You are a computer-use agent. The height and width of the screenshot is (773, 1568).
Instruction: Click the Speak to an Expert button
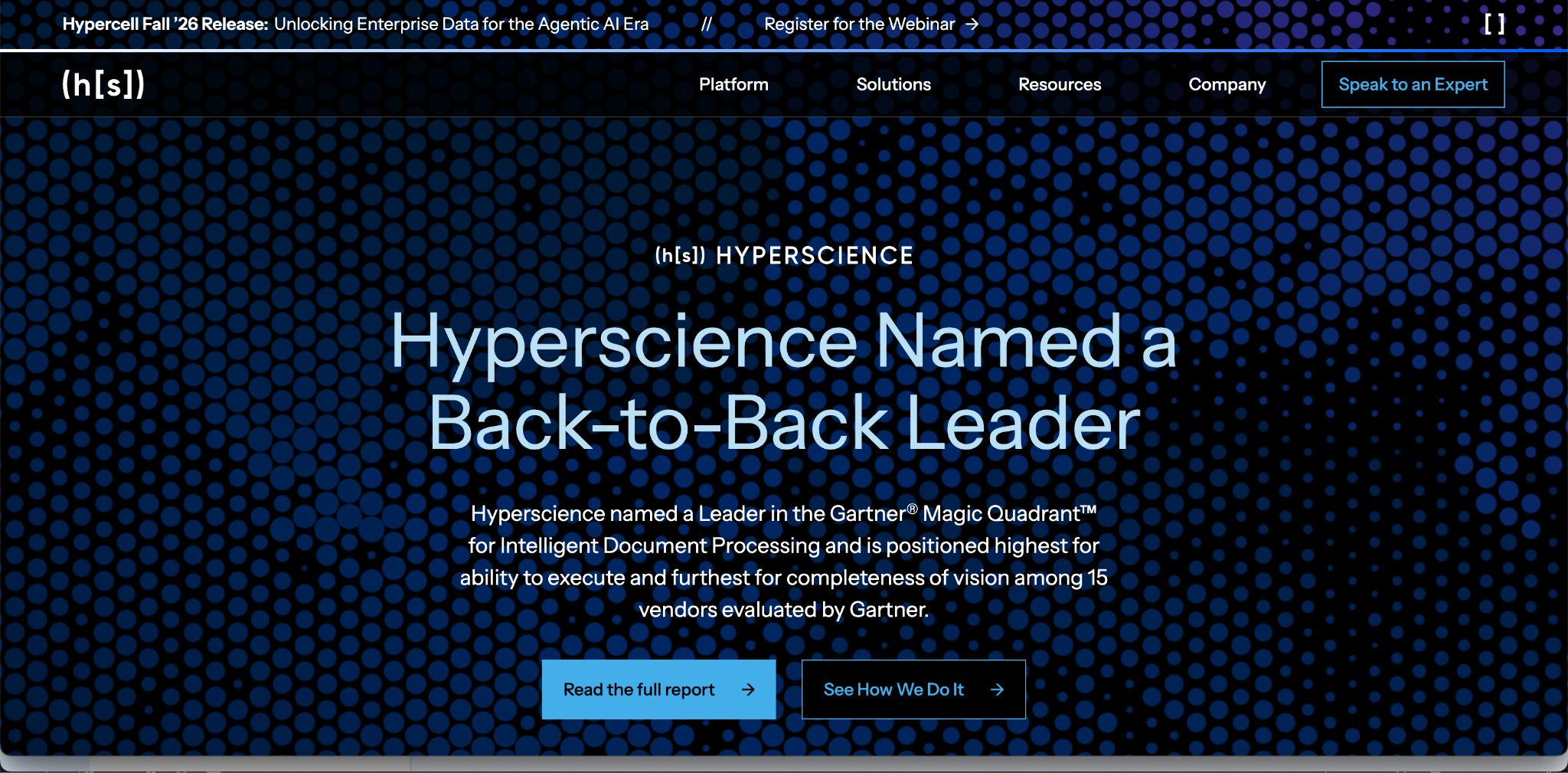coord(1413,84)
